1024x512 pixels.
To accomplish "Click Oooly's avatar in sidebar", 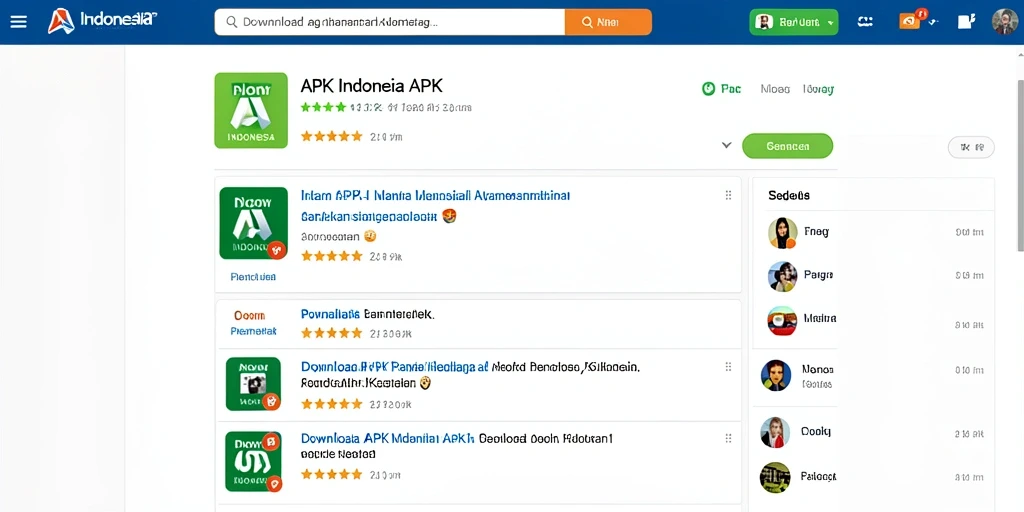I will click(x=776, y=432).
